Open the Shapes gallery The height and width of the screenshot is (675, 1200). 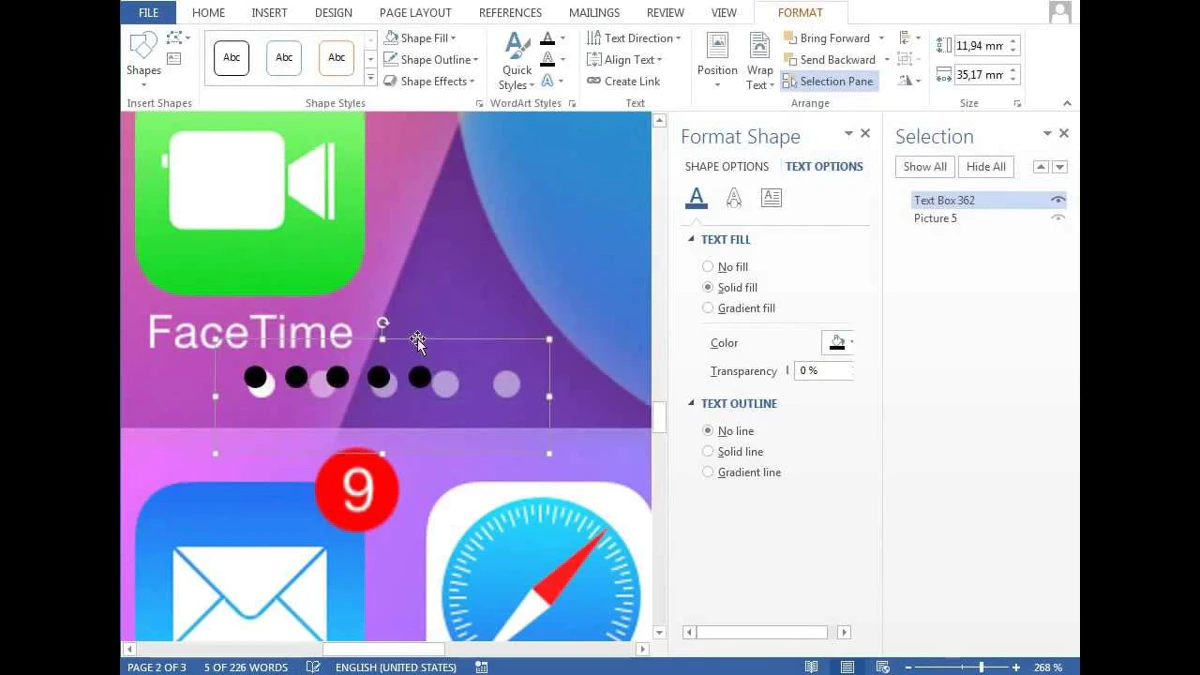coord(143,55)
